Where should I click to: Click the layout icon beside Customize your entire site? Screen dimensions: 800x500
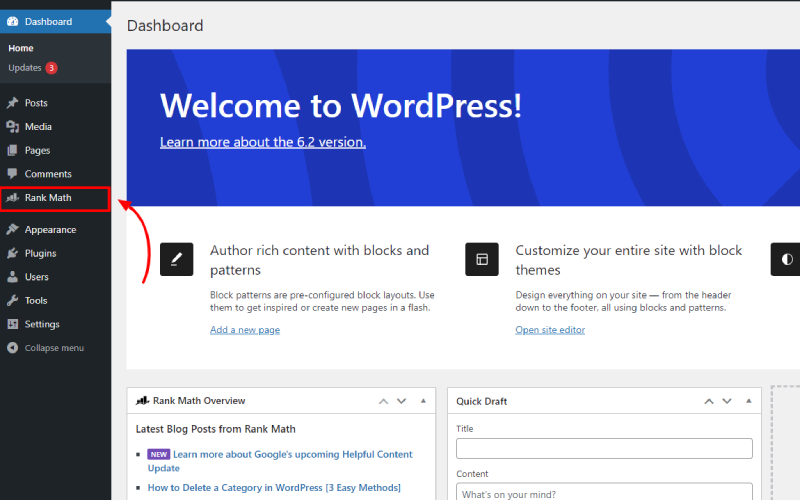click(x=482, y=259)
